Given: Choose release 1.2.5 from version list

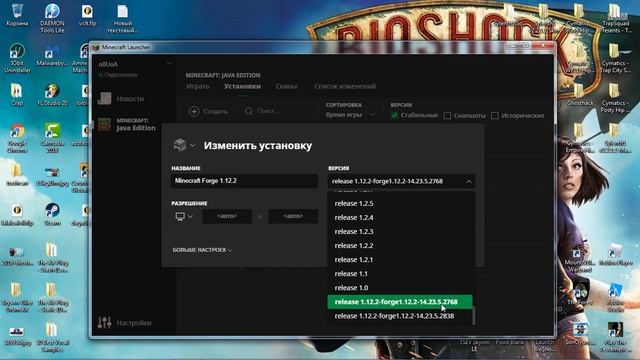Looking at the screenshot, I should (400, 203).
